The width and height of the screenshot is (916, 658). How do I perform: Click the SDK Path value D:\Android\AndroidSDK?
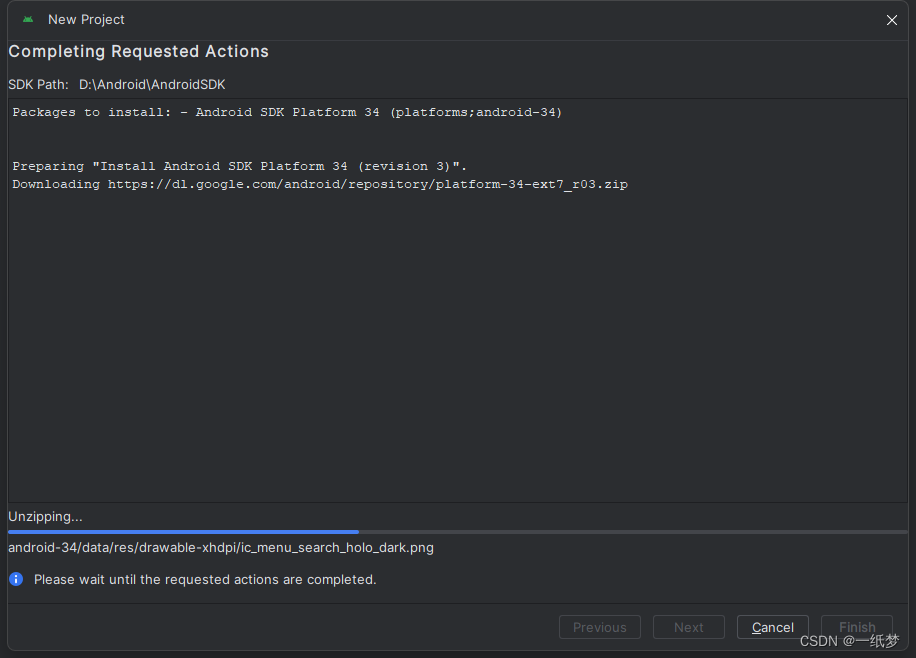tap(152, 85)
